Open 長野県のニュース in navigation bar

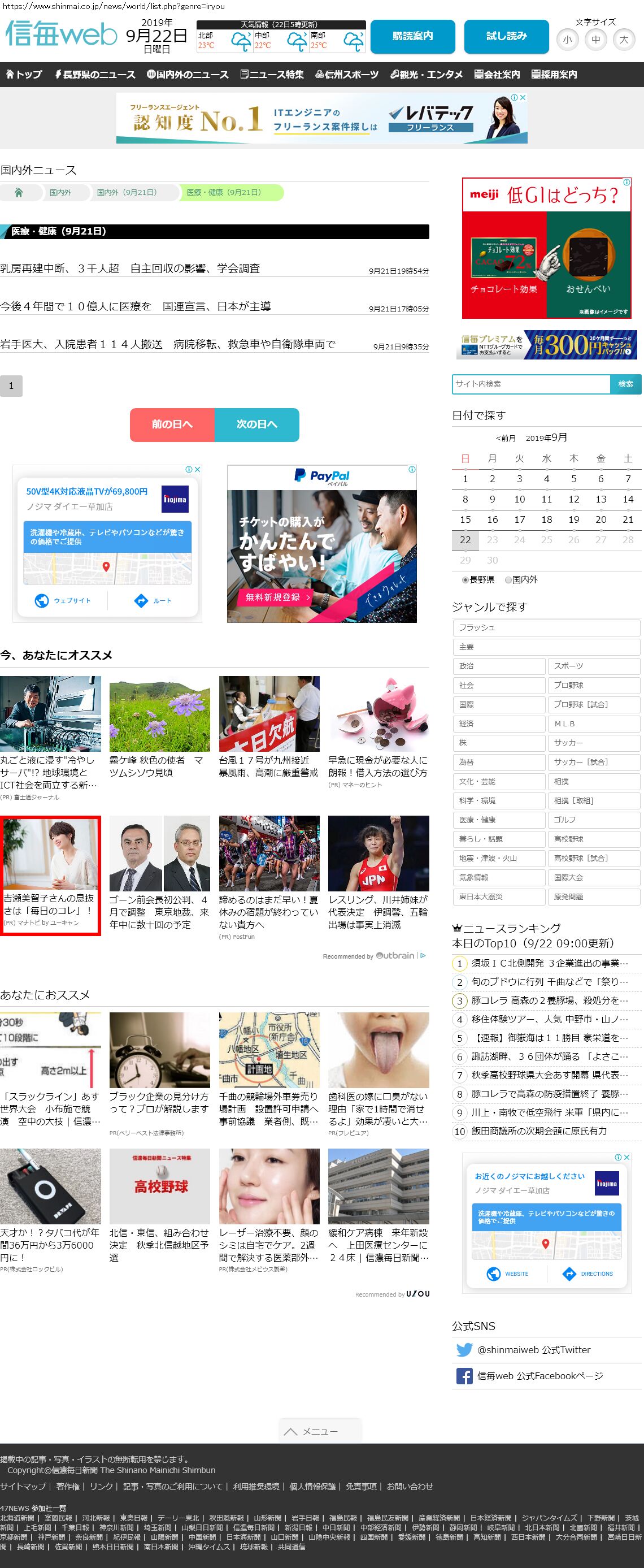[95, 74]
